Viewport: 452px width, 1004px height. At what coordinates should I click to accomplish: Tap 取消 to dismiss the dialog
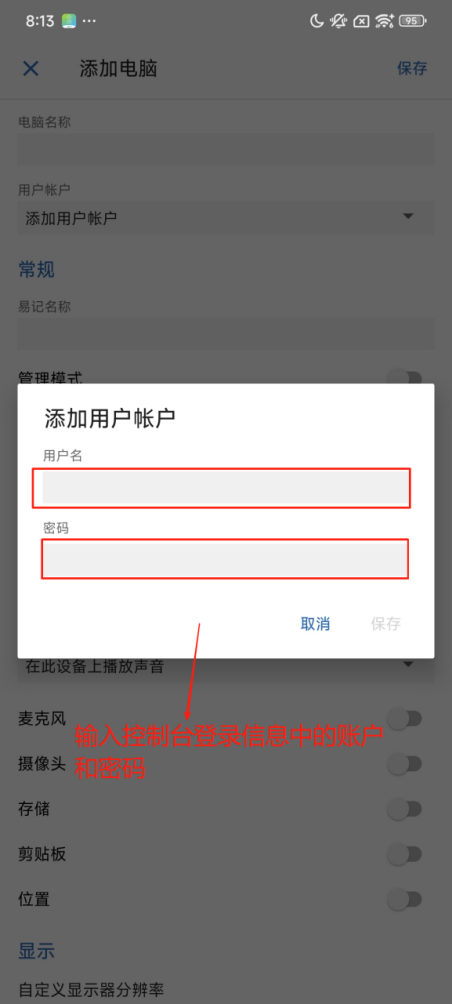(x=316, y=624)
